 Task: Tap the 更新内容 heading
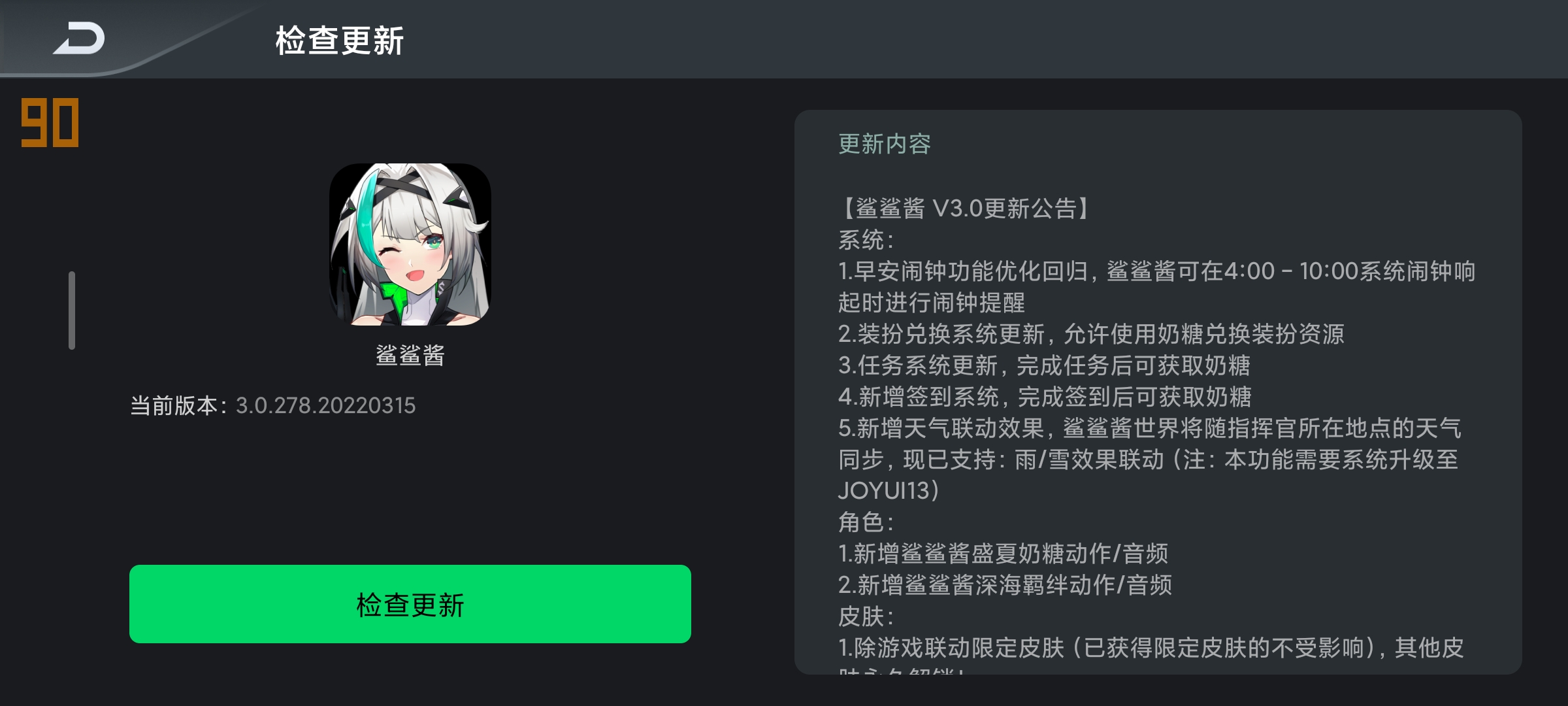885,144
